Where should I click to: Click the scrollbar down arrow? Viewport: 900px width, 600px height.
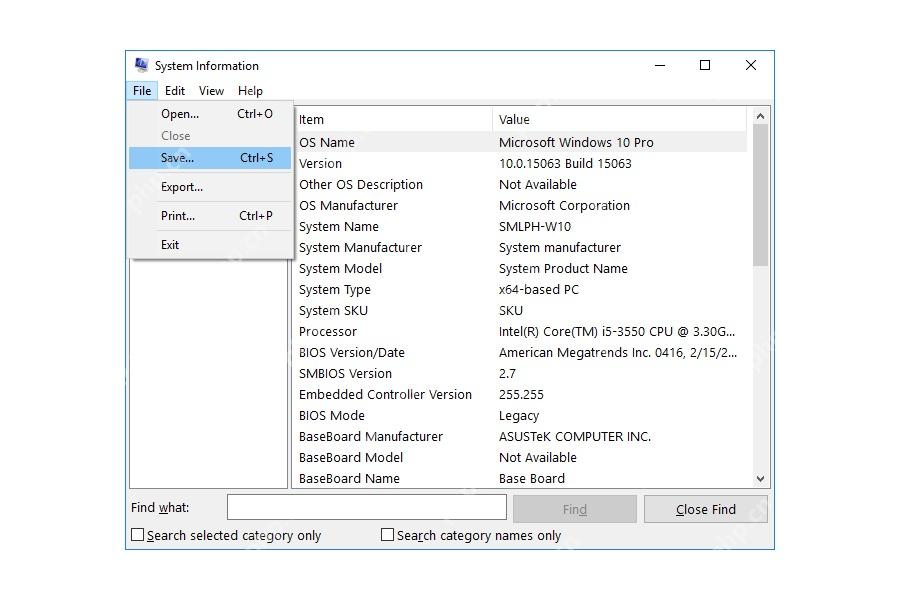point(761,479)
